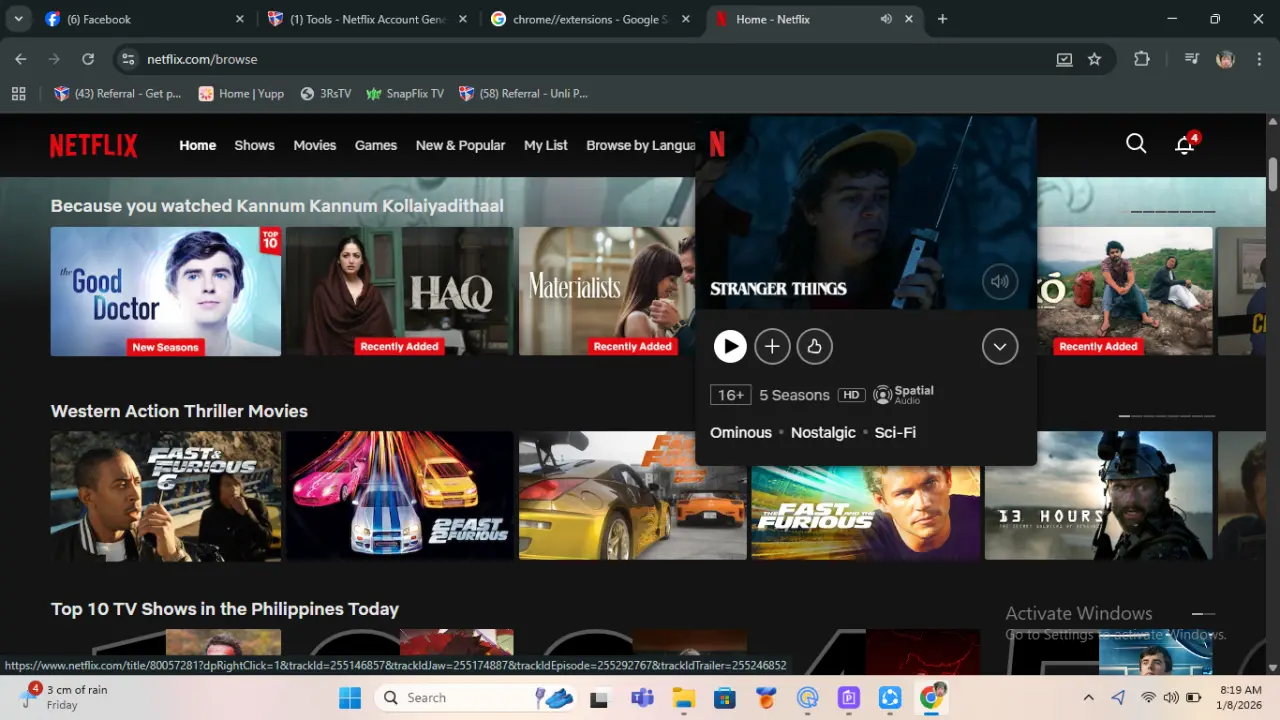Open the Netflix notifications bell
Screen dimensions: 1280x720
(1185, 145)
